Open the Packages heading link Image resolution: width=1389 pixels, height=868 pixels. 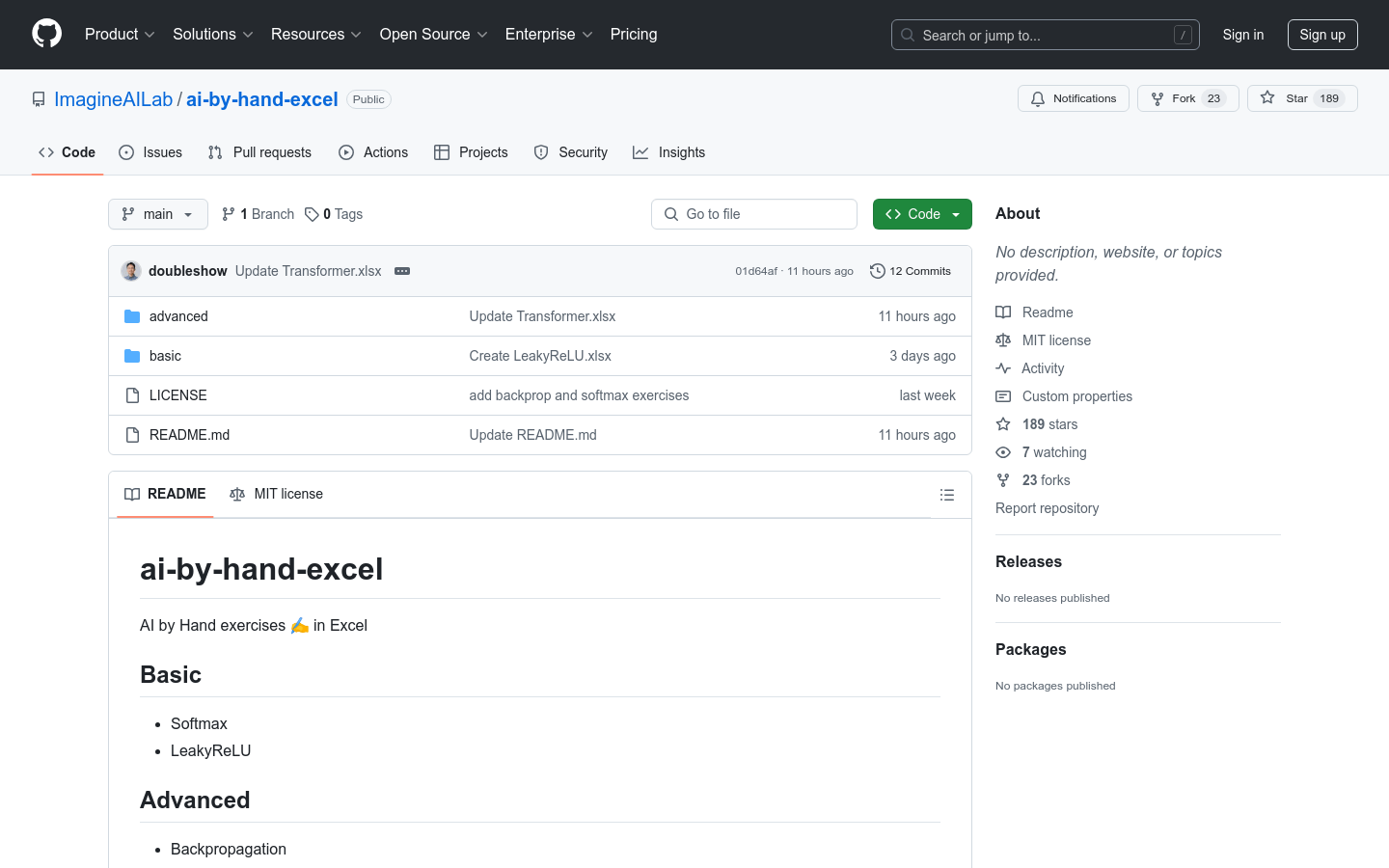(x=1030, y=650)
